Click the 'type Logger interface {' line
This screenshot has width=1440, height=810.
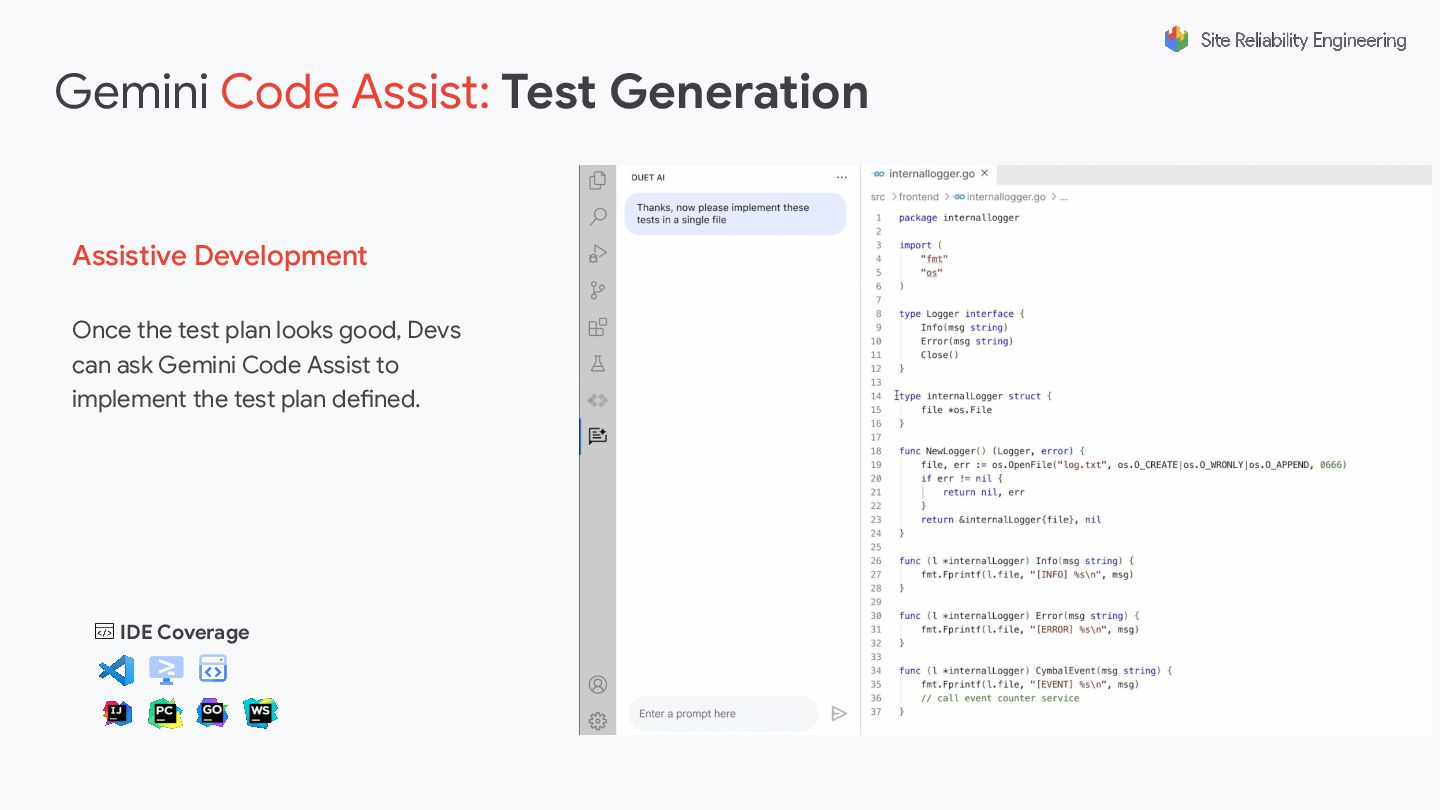click(x=961, y=314)
